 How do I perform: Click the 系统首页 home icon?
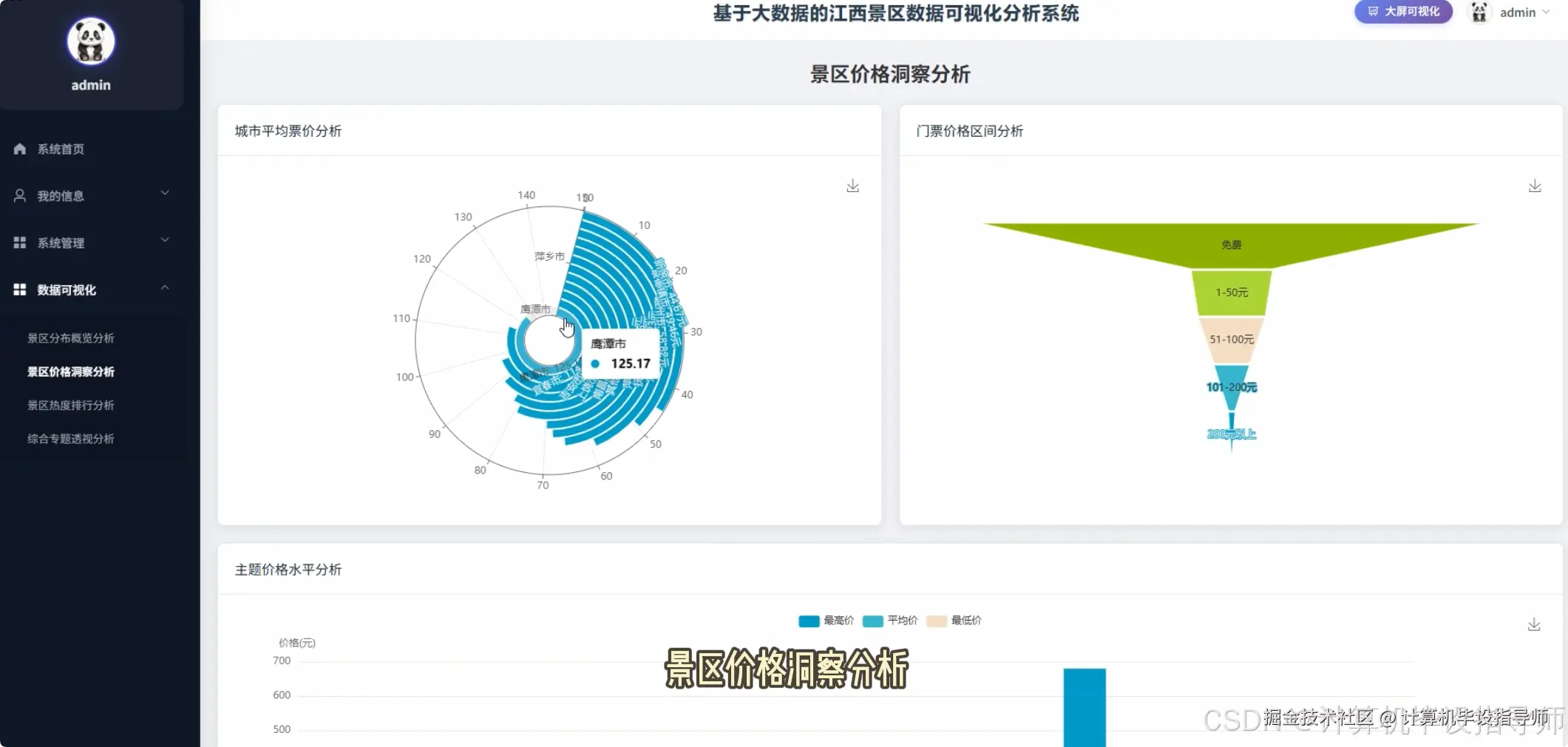tap(19, 149)
